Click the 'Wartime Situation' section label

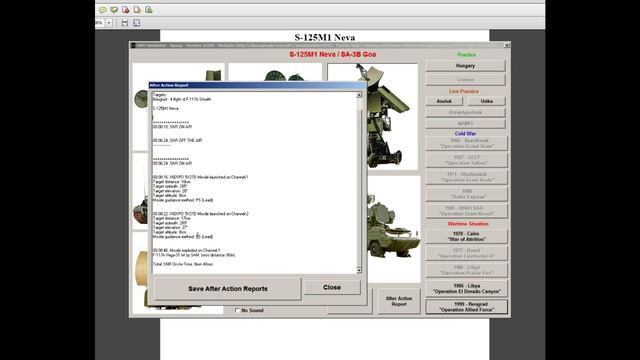coord(468,224)
